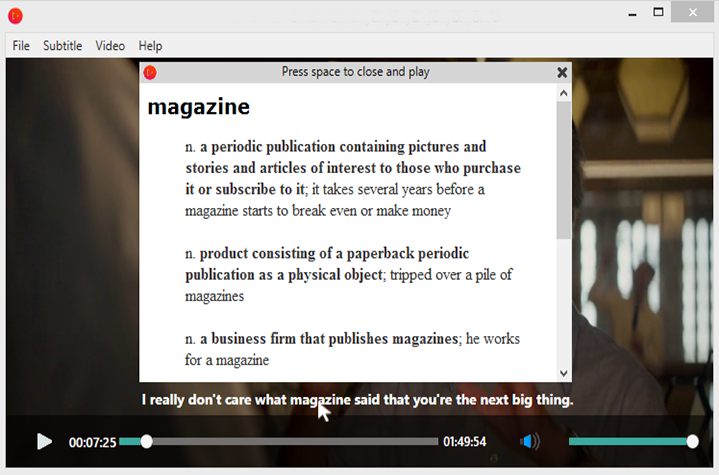Minimize the player window

632,12
